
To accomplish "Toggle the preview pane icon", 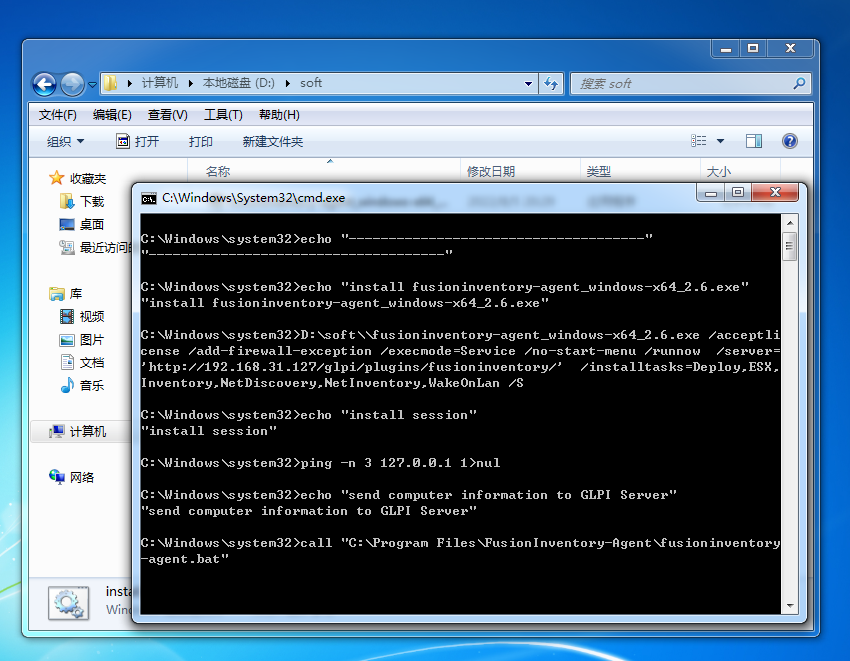I will point(754,141).
